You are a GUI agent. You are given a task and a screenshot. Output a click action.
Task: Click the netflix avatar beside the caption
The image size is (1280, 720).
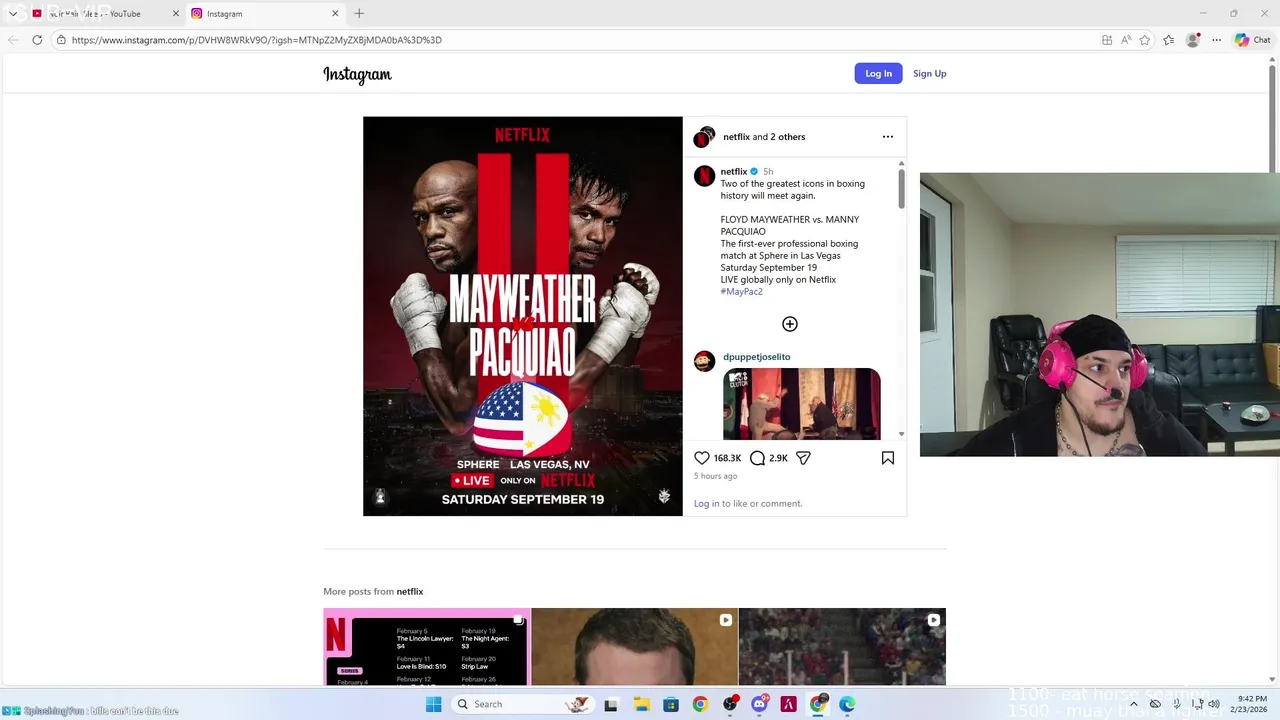[x=704, y=176]
